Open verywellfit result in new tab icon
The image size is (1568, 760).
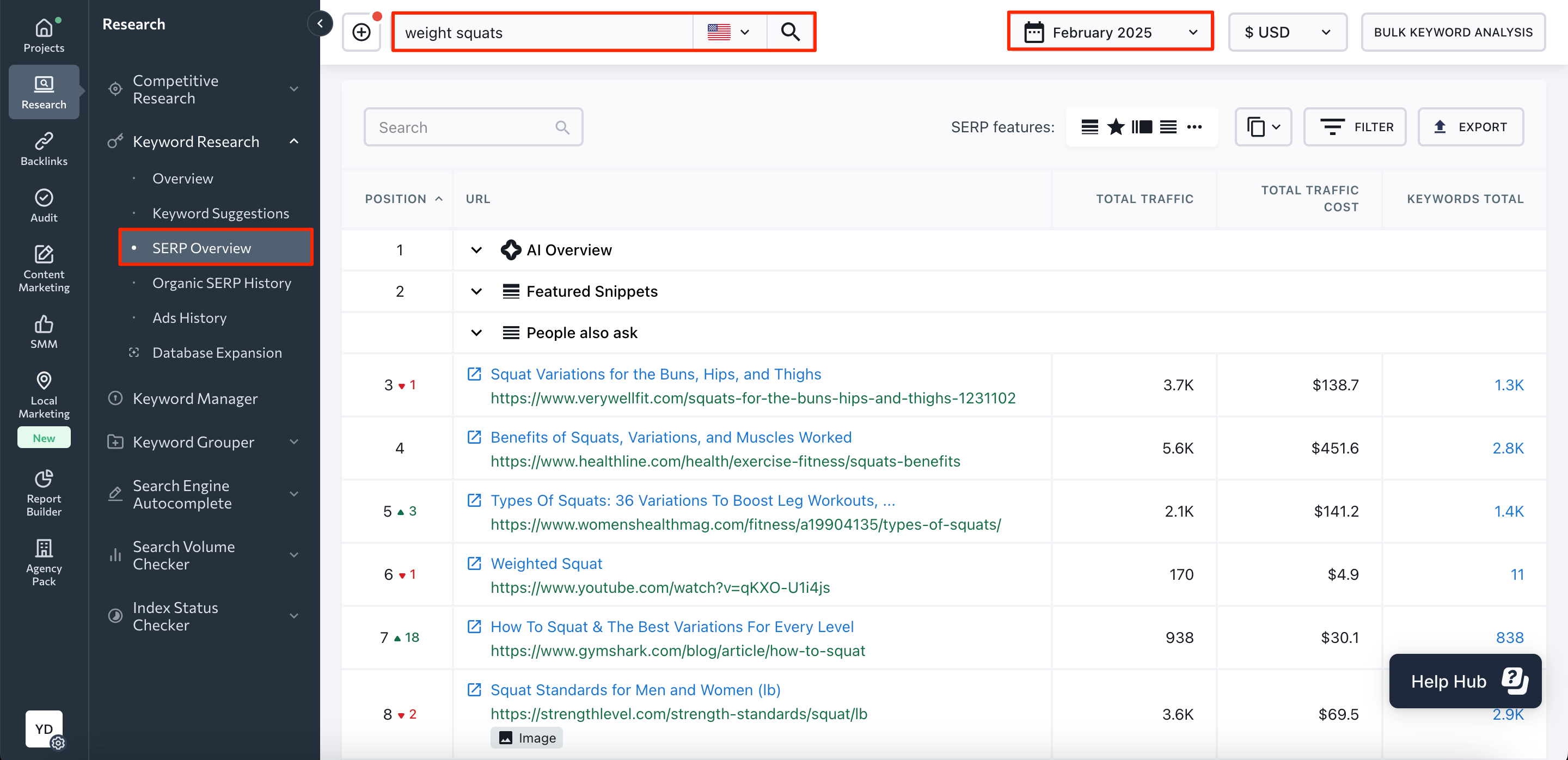[474, 373]
